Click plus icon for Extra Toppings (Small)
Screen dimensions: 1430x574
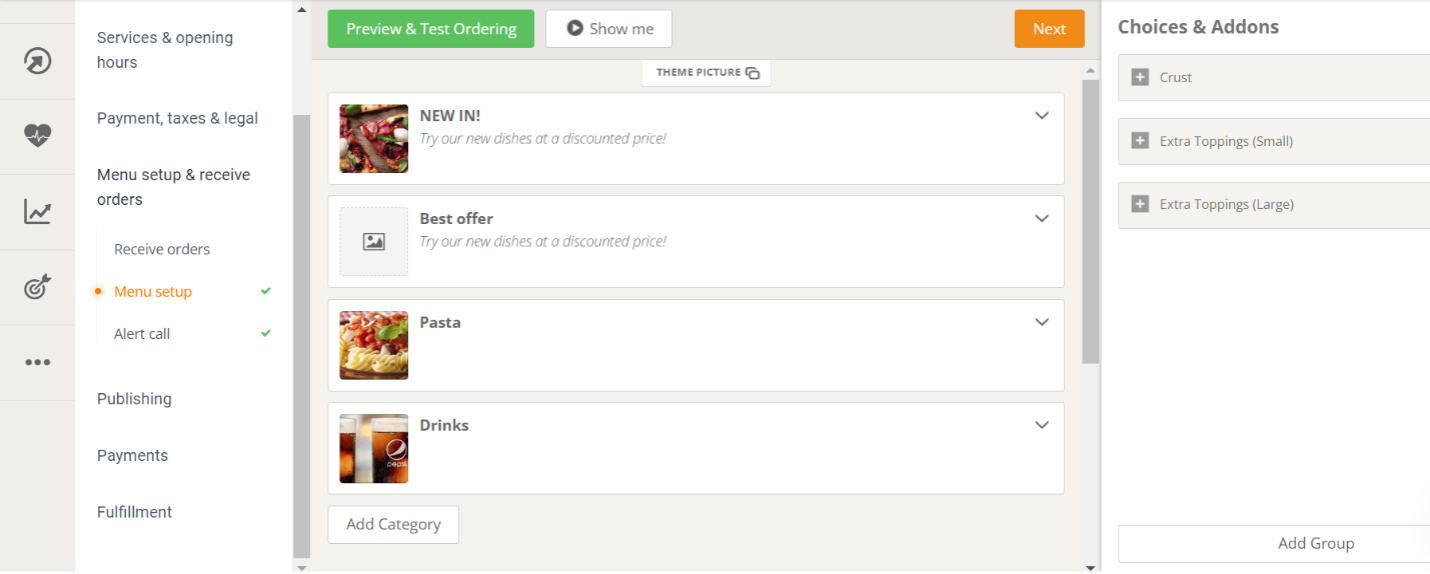(x=1140, y=141)
